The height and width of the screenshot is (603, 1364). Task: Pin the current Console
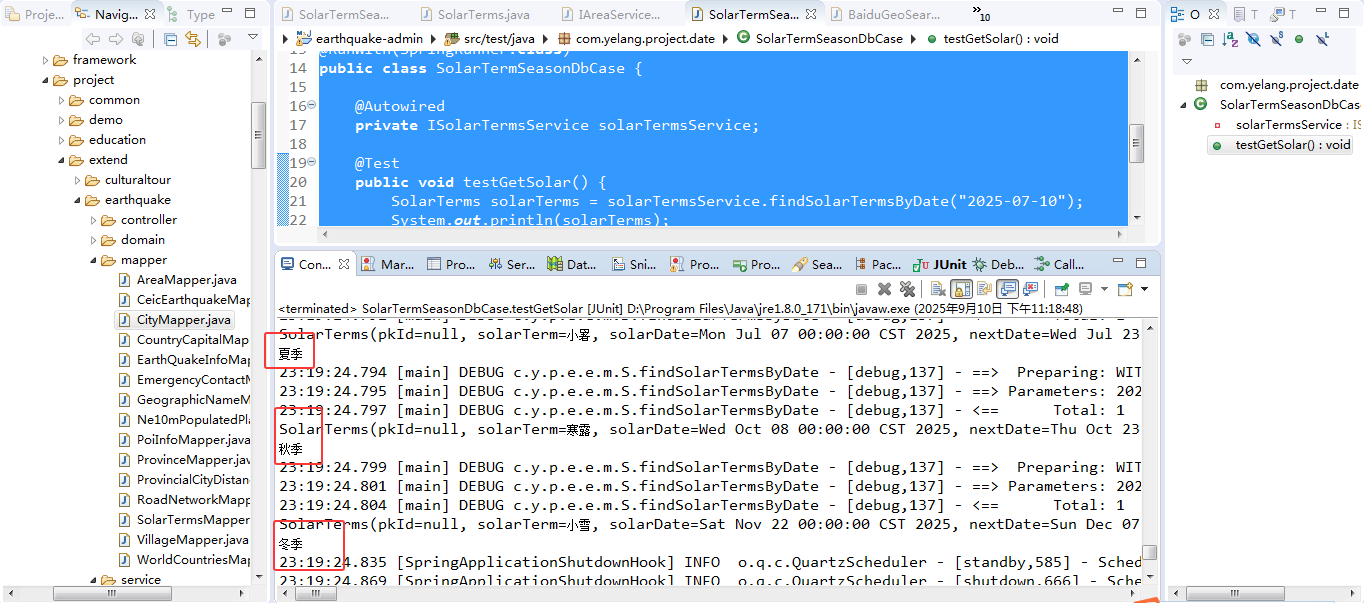click(x=1061, y=289)
